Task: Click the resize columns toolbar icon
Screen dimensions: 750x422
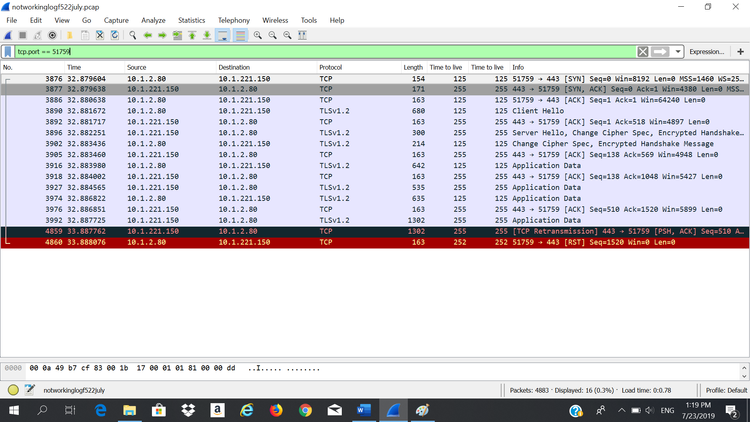Action: (x=302, y=35)
